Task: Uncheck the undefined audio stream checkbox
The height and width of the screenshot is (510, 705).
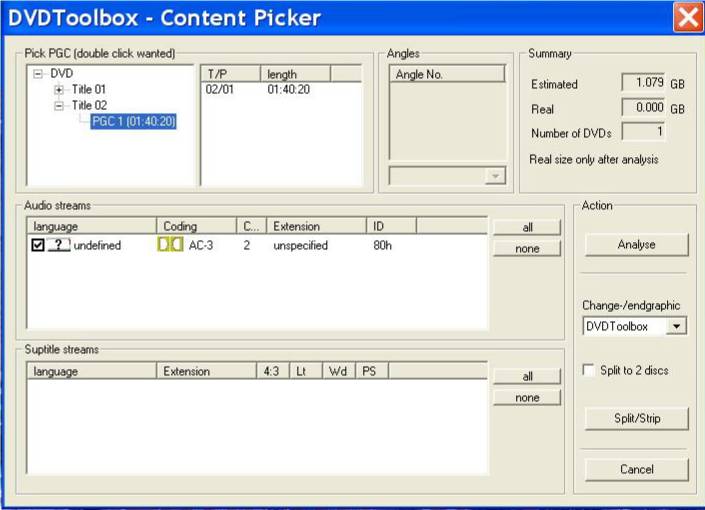Action: (38, 245)
